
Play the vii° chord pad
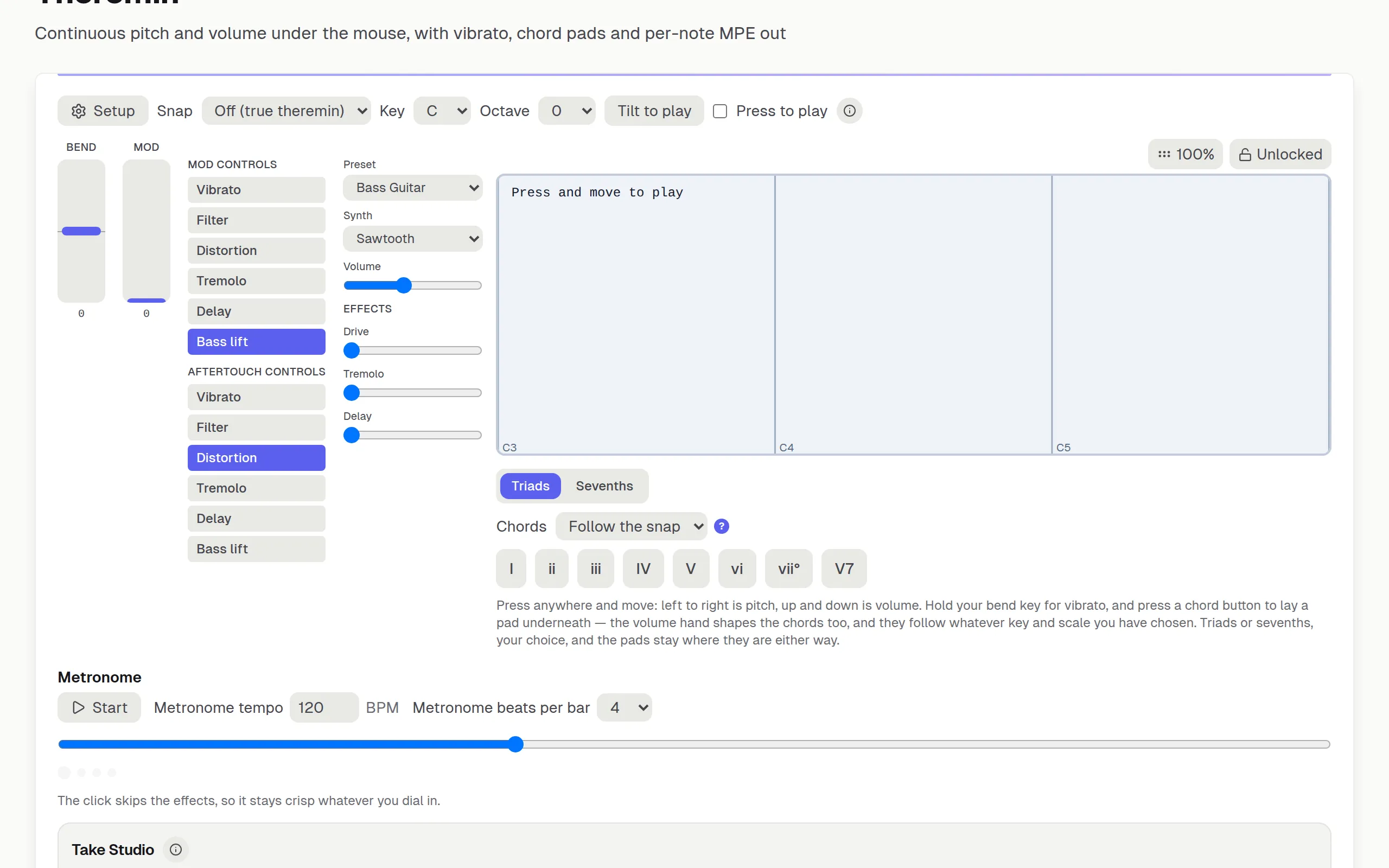coord(788,569)
